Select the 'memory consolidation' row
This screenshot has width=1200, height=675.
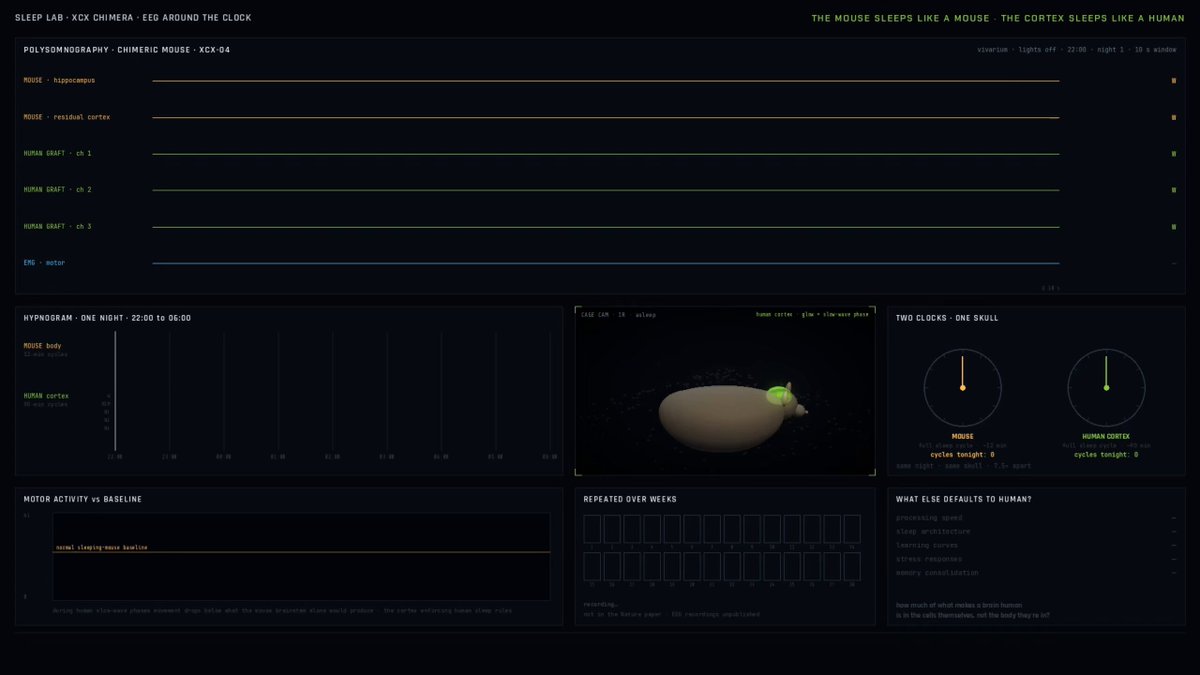1036,573
